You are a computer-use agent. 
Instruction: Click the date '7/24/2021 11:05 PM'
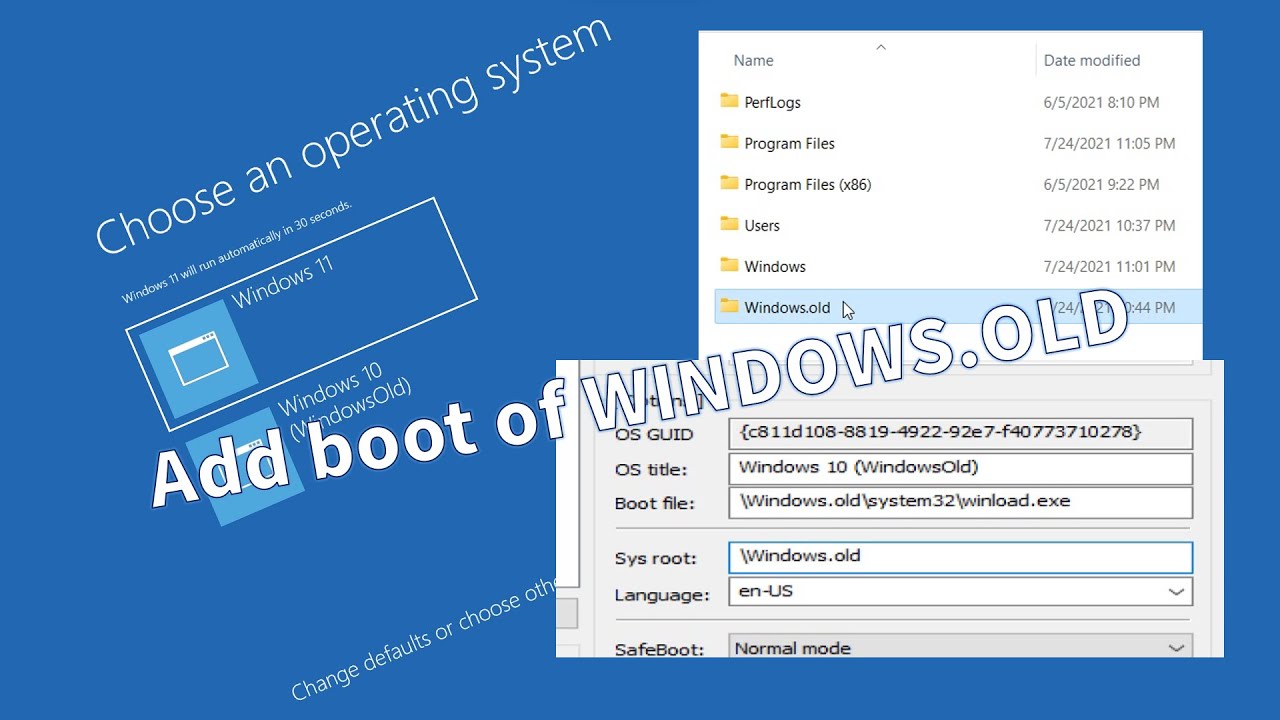pyautogui.click(x=1109, y=143)
